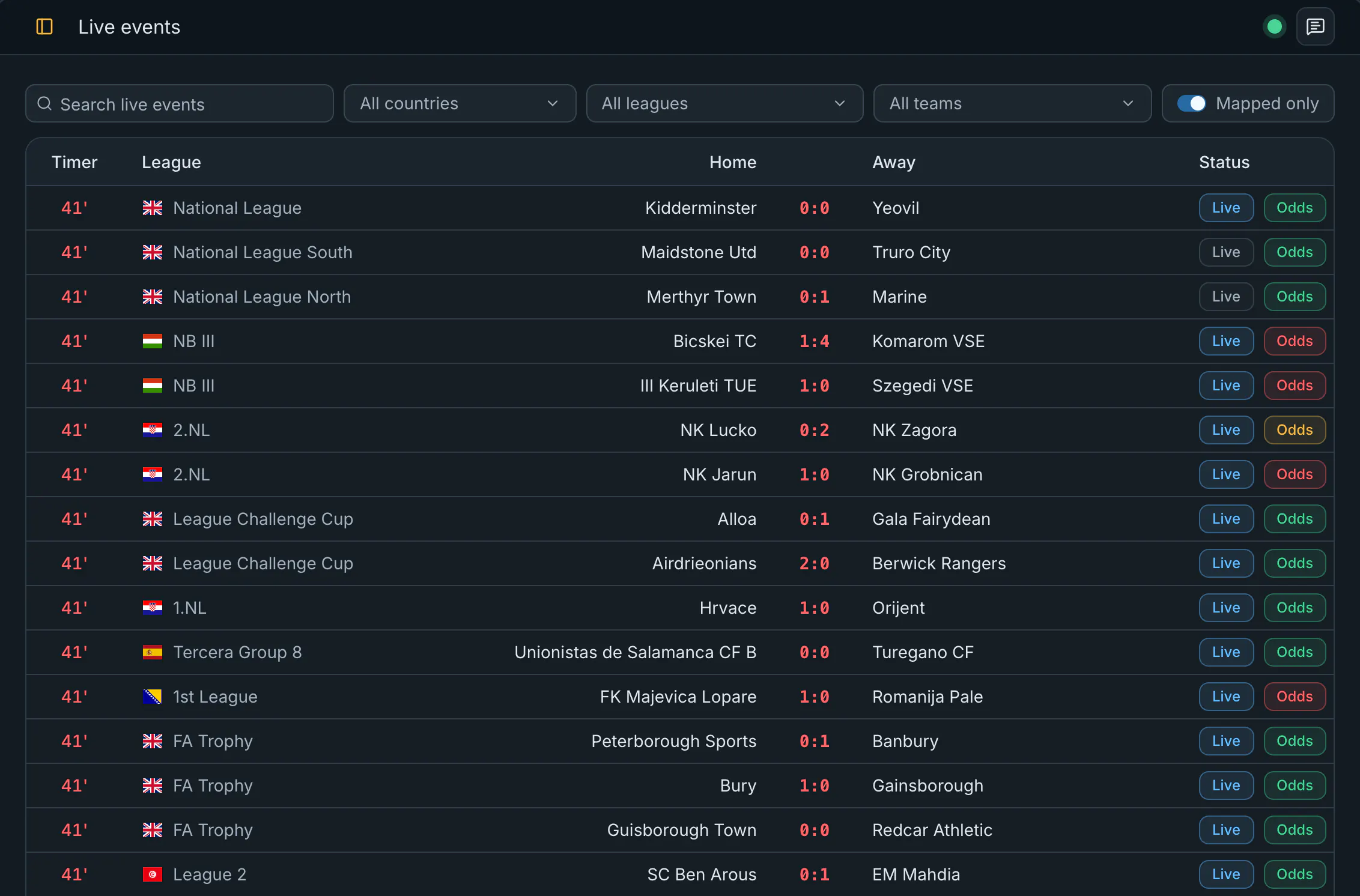Image resolution: width=1360 pixels, height=896 pixels.
Task: Click Live button for Maidstone Utd row
Action: click(1226, 252)
